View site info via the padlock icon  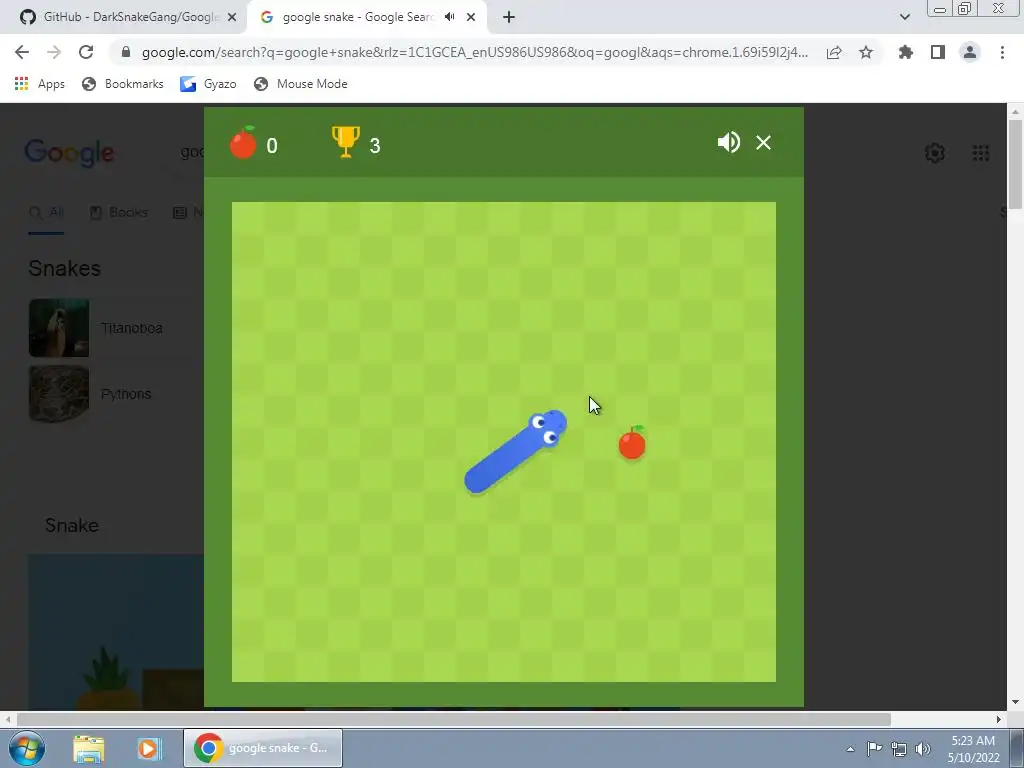click(x=126, y=52)
